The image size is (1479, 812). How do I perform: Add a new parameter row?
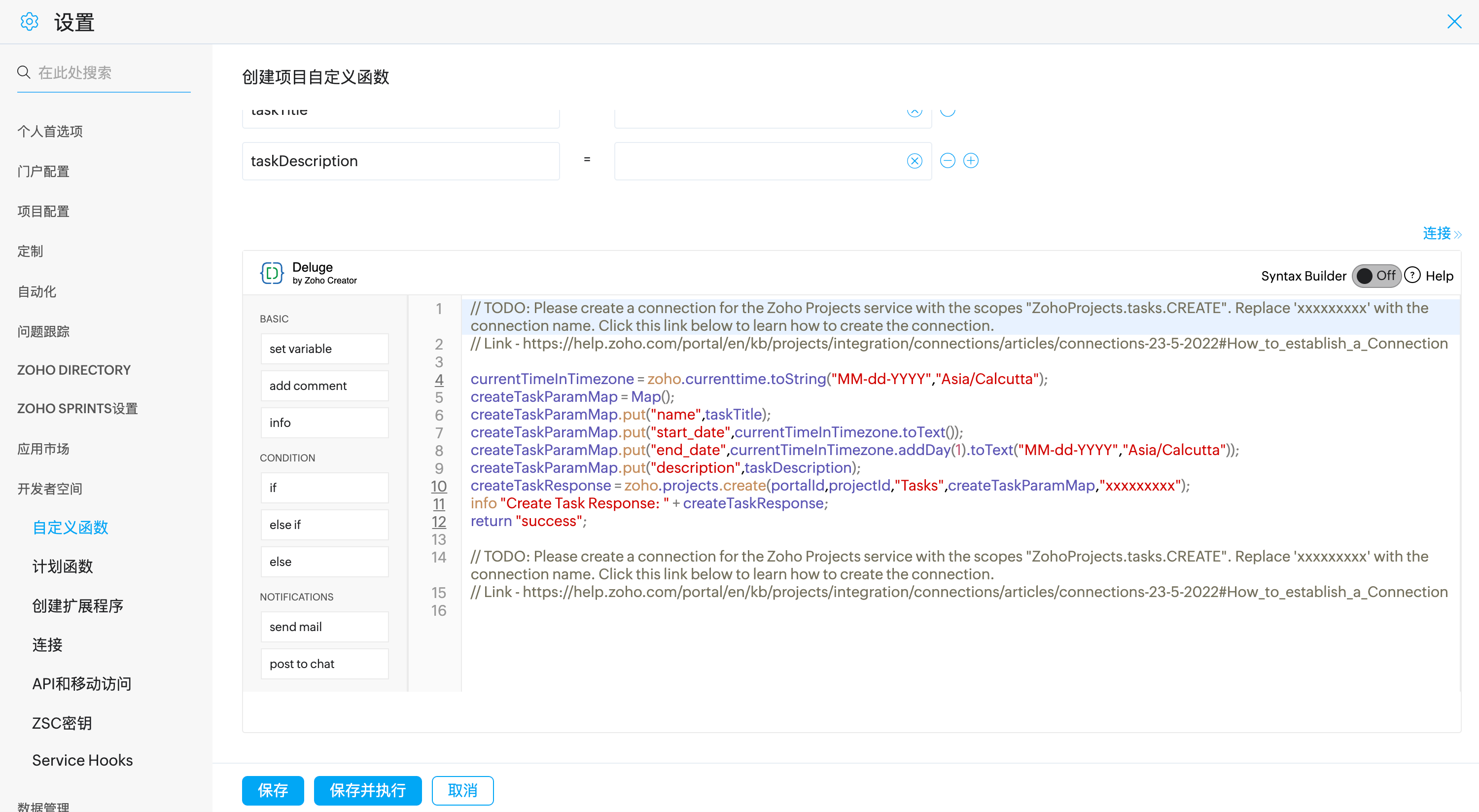click(x=970, y=161)
